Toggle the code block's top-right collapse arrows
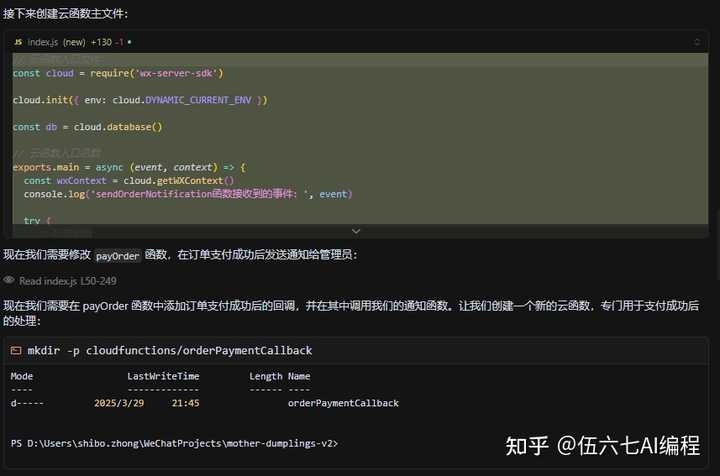 tap(697, 42)
